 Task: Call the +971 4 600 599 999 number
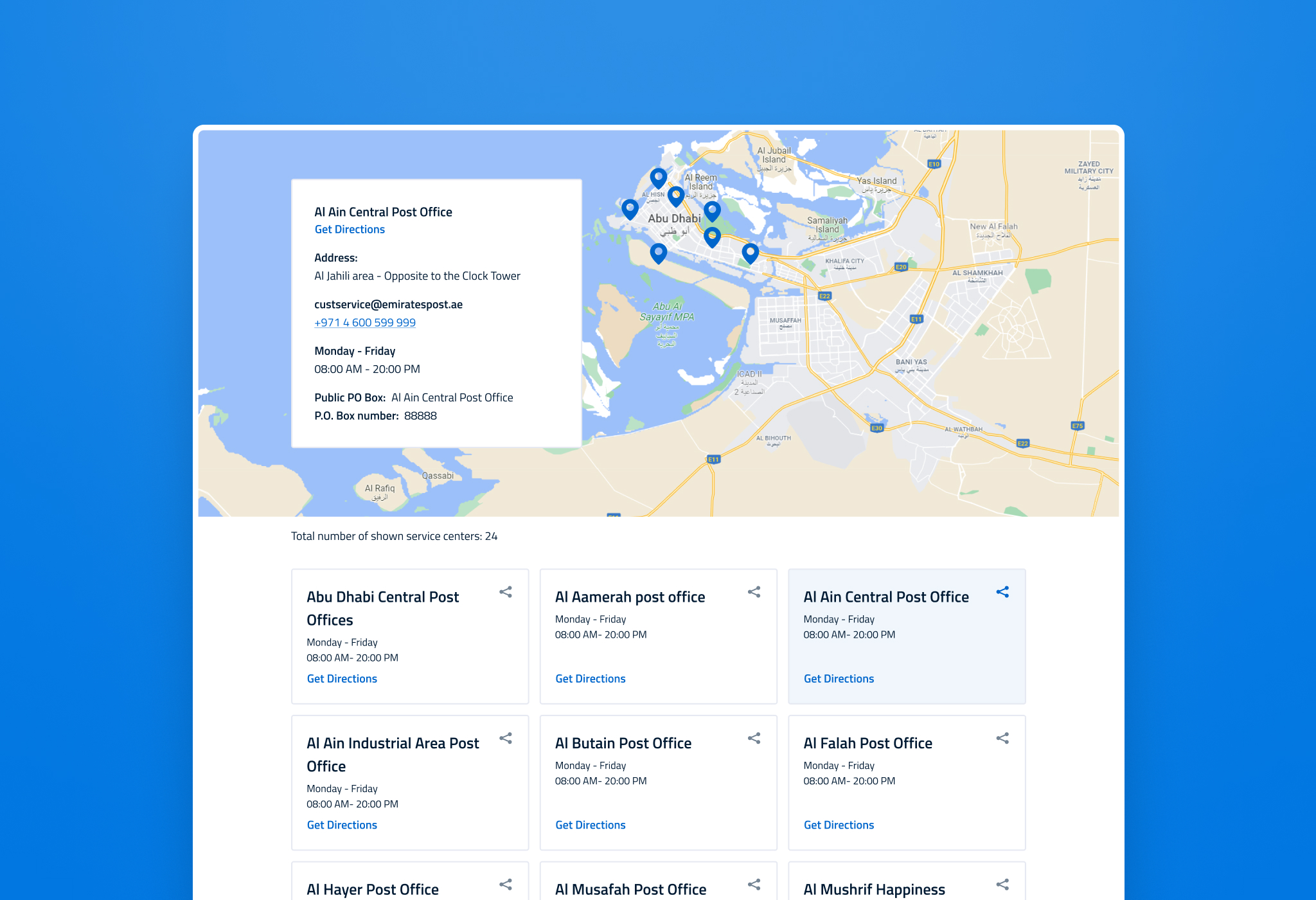(x=364, y=323)
